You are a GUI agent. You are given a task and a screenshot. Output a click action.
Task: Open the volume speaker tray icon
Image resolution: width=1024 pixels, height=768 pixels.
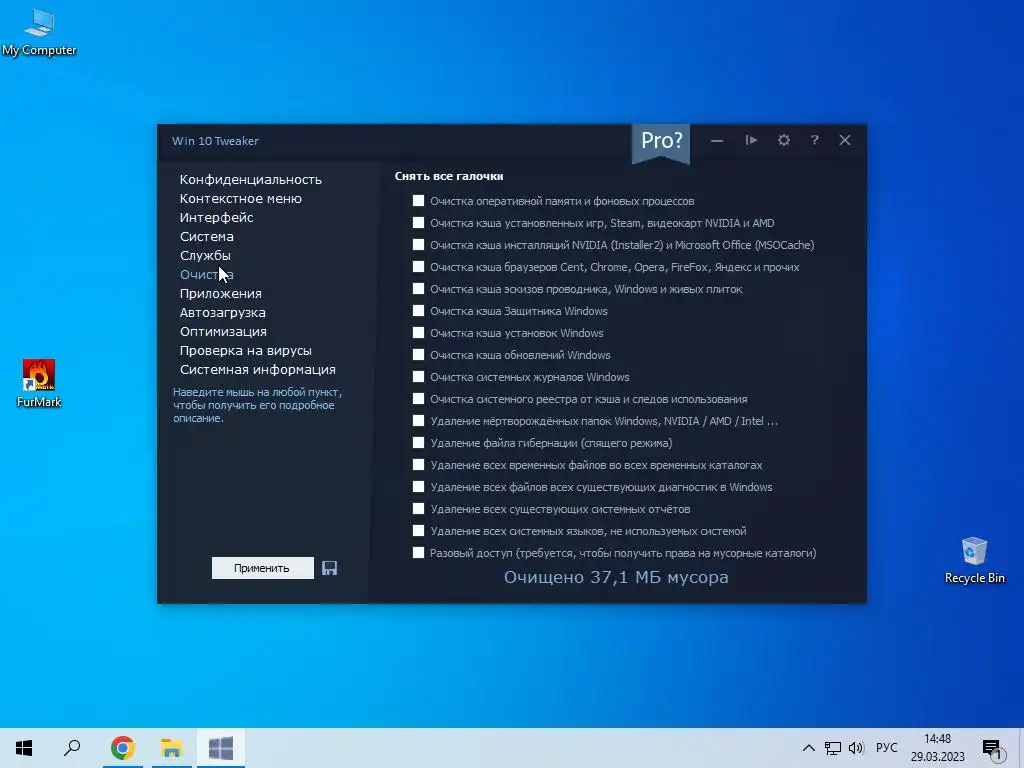(x=856, y=748)
